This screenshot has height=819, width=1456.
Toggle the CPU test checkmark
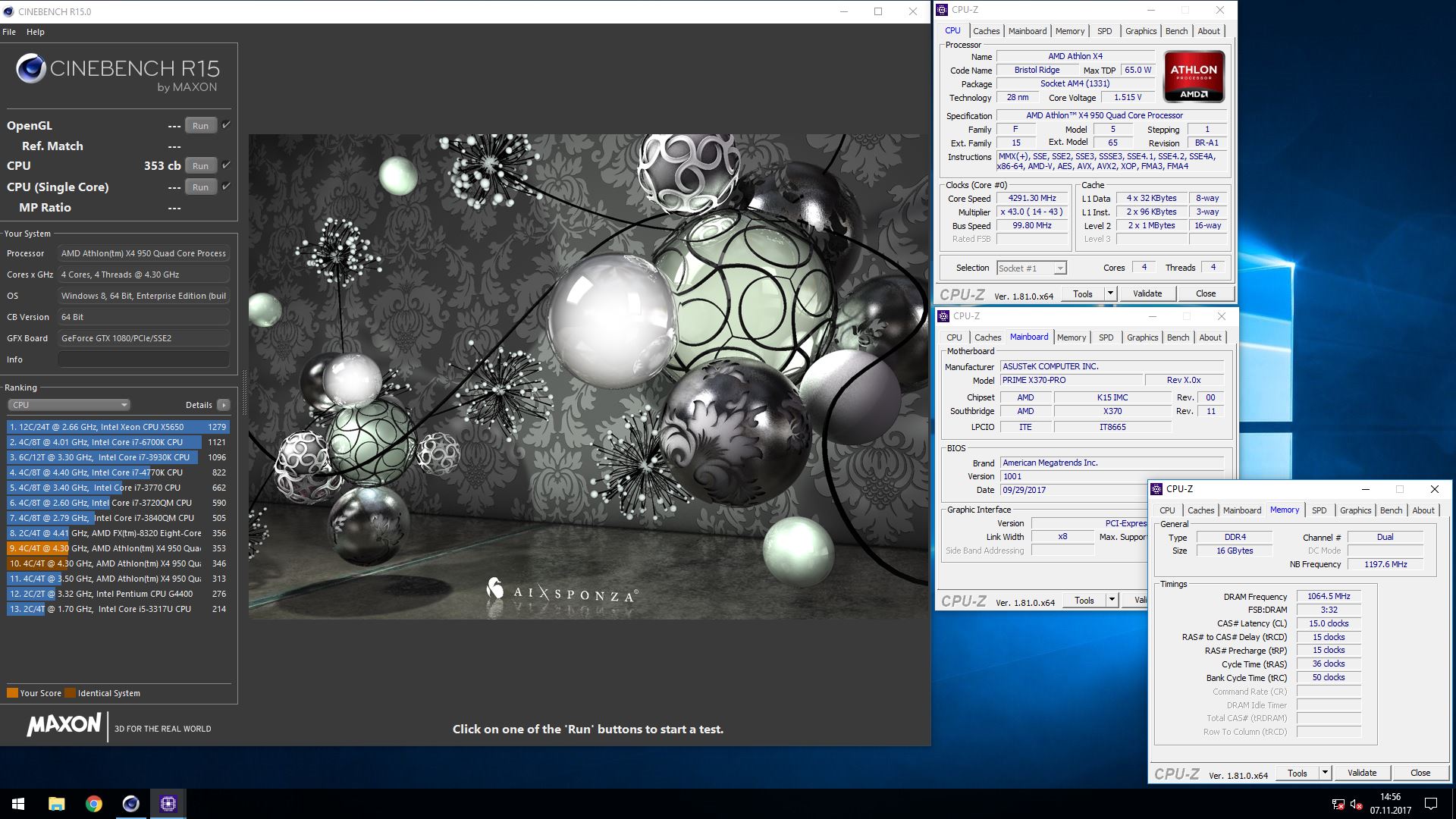point(226,165)
